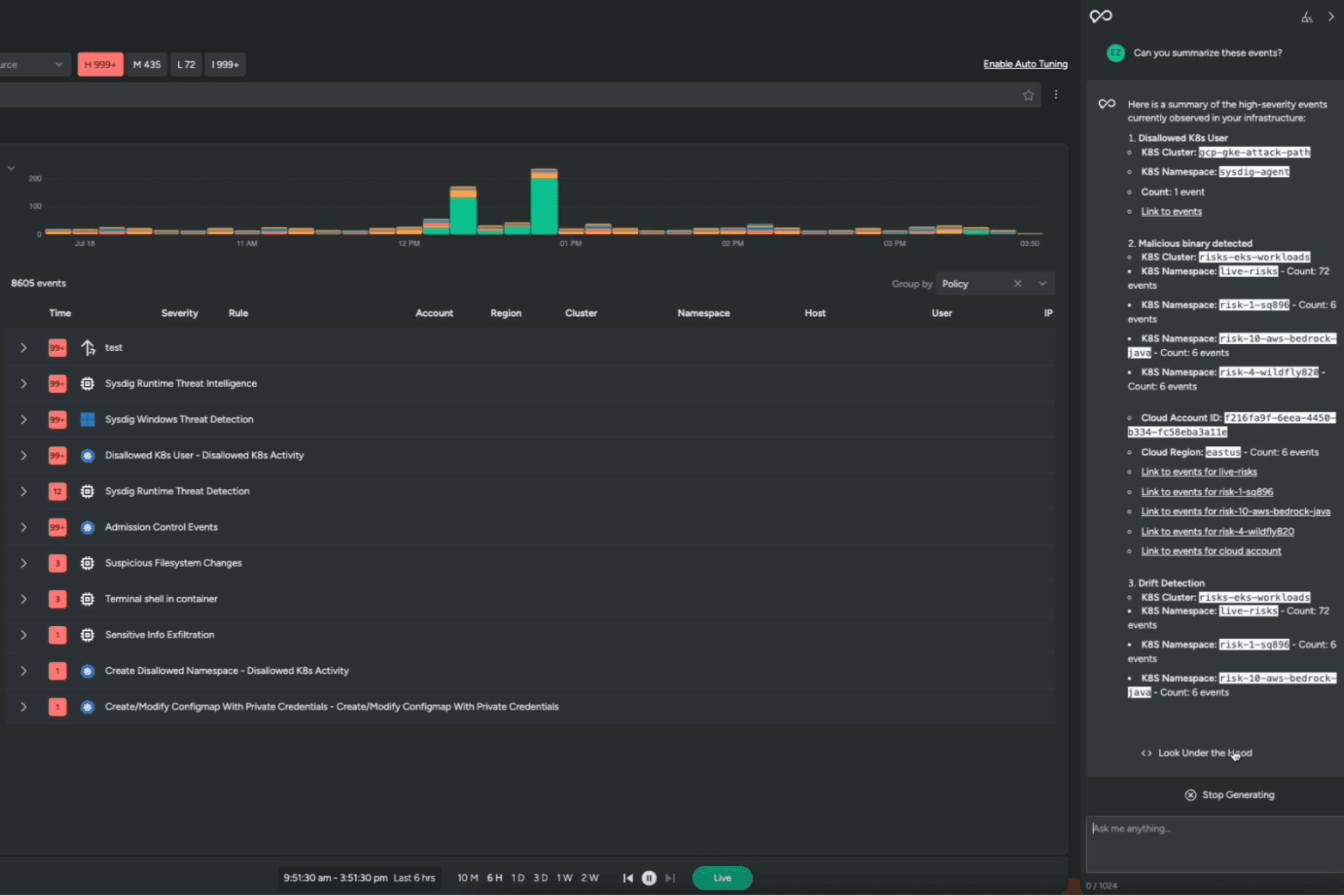The width and height of the screenshot is (1344, 896).
Task: Open Look Under the Hood
Action: 1196,753
